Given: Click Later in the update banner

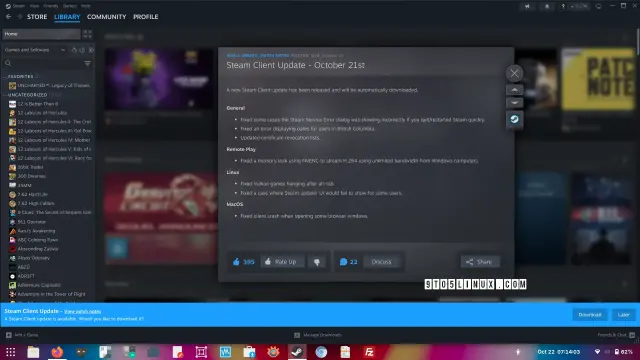Looking at the screenshot, I should coord(623,315).
